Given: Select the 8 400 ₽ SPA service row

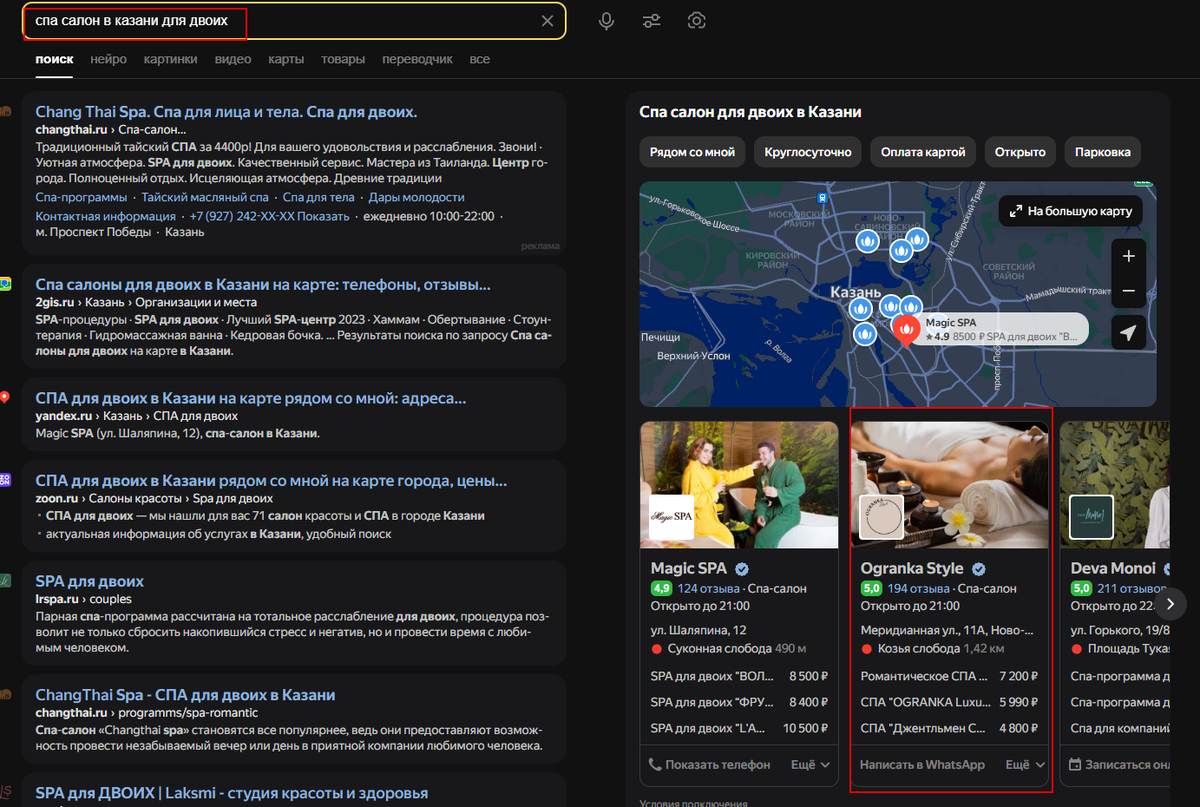Looking at the screenshot, I should pos(739,703).
